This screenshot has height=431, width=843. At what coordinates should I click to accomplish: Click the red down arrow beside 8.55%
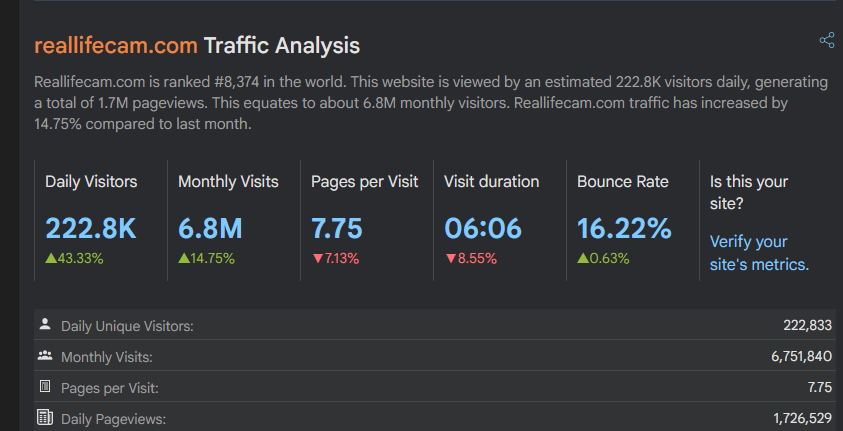(450, 258)
